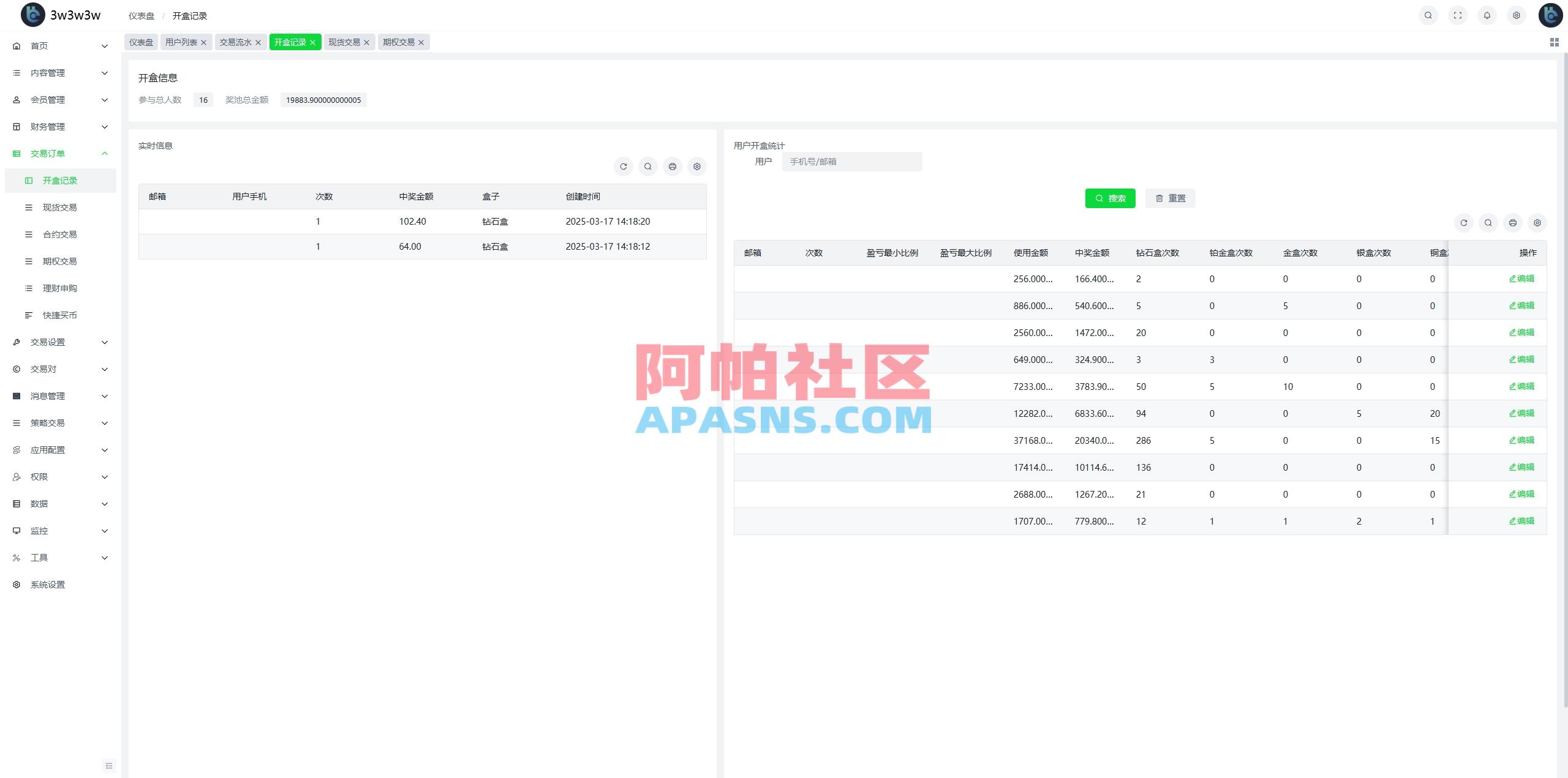The height and width of the screenshot is (778, 1568).
Task: Toggle fullscreen from the top bar
Action: (x=1458, y=15)
